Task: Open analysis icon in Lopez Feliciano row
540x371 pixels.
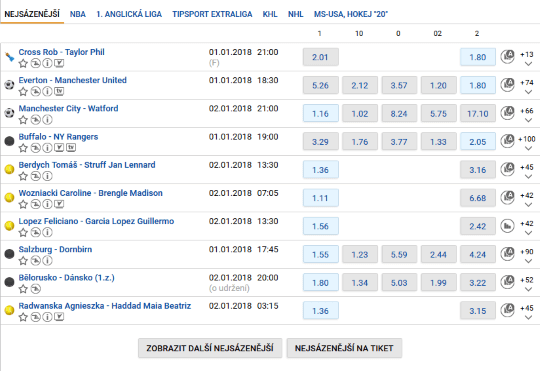Action: [x=507, y=226]
